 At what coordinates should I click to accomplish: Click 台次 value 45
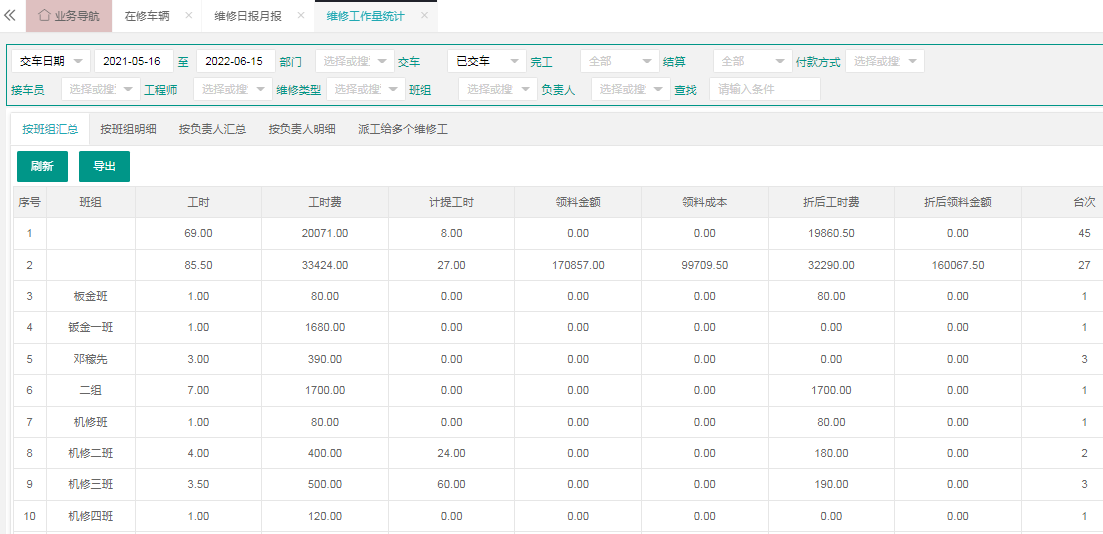[1085, 234]
